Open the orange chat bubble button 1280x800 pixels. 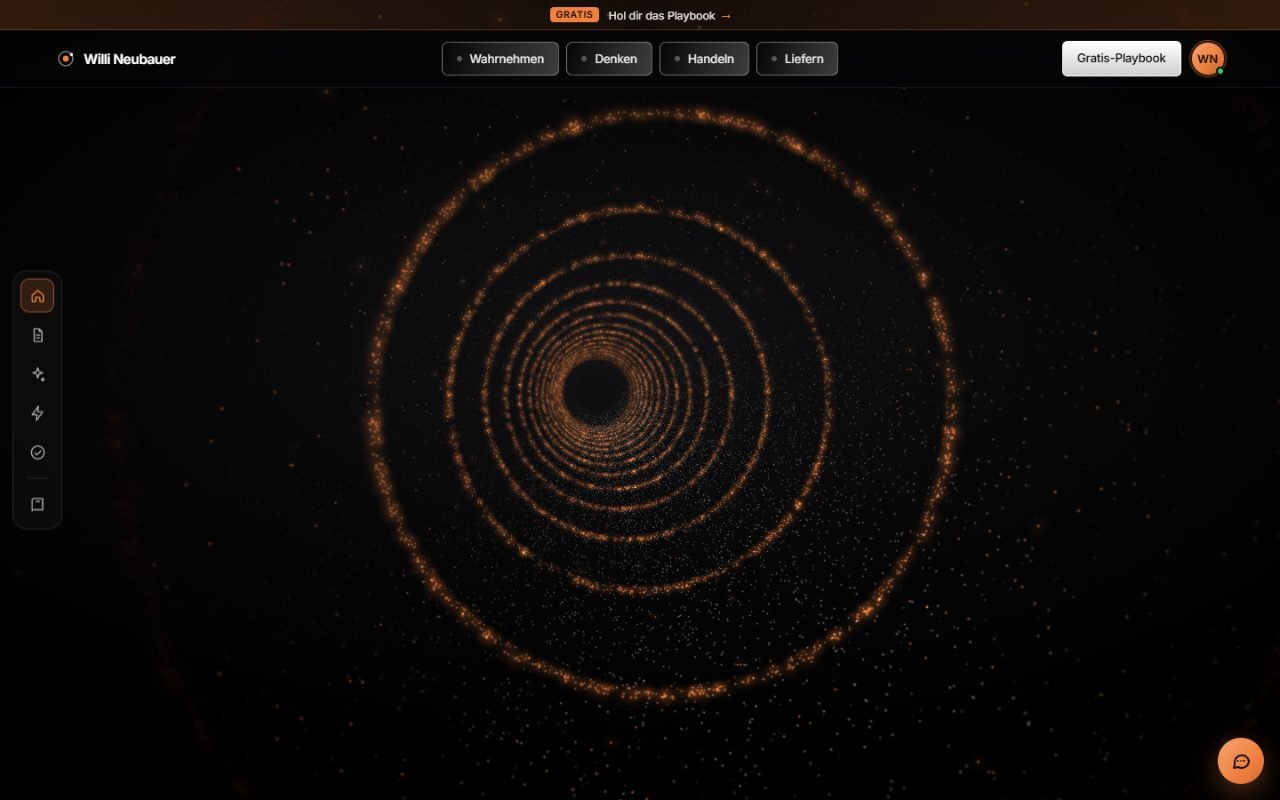click(1241, 761)
